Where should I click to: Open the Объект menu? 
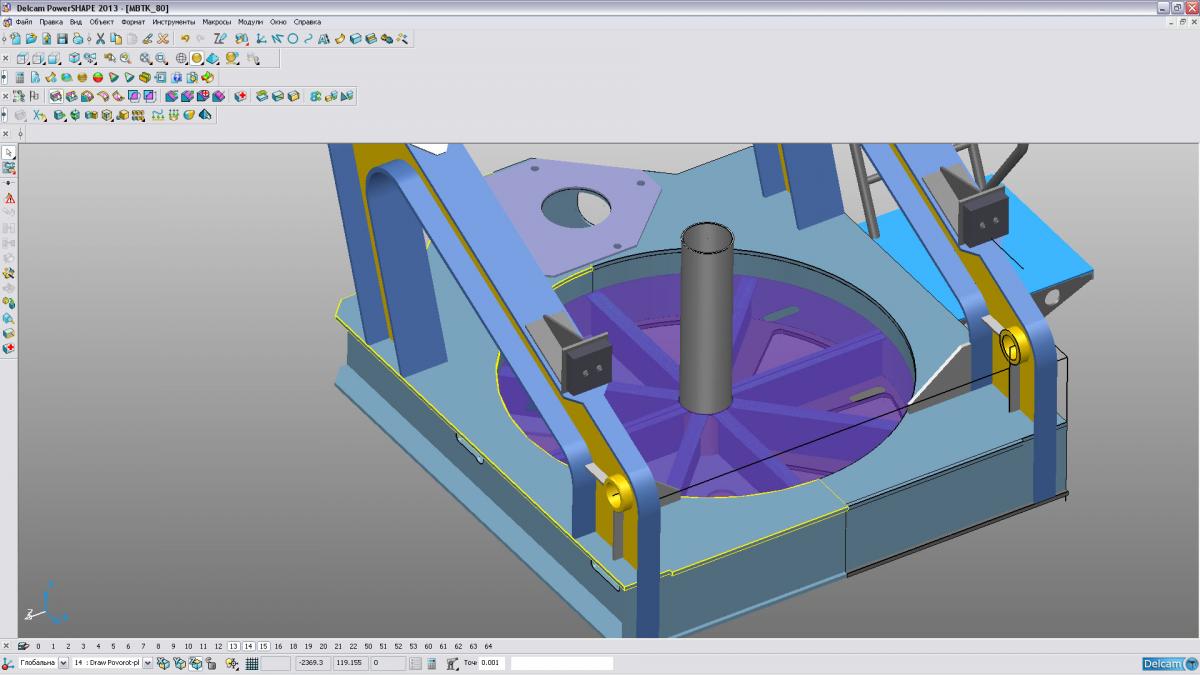coord(102,21)
